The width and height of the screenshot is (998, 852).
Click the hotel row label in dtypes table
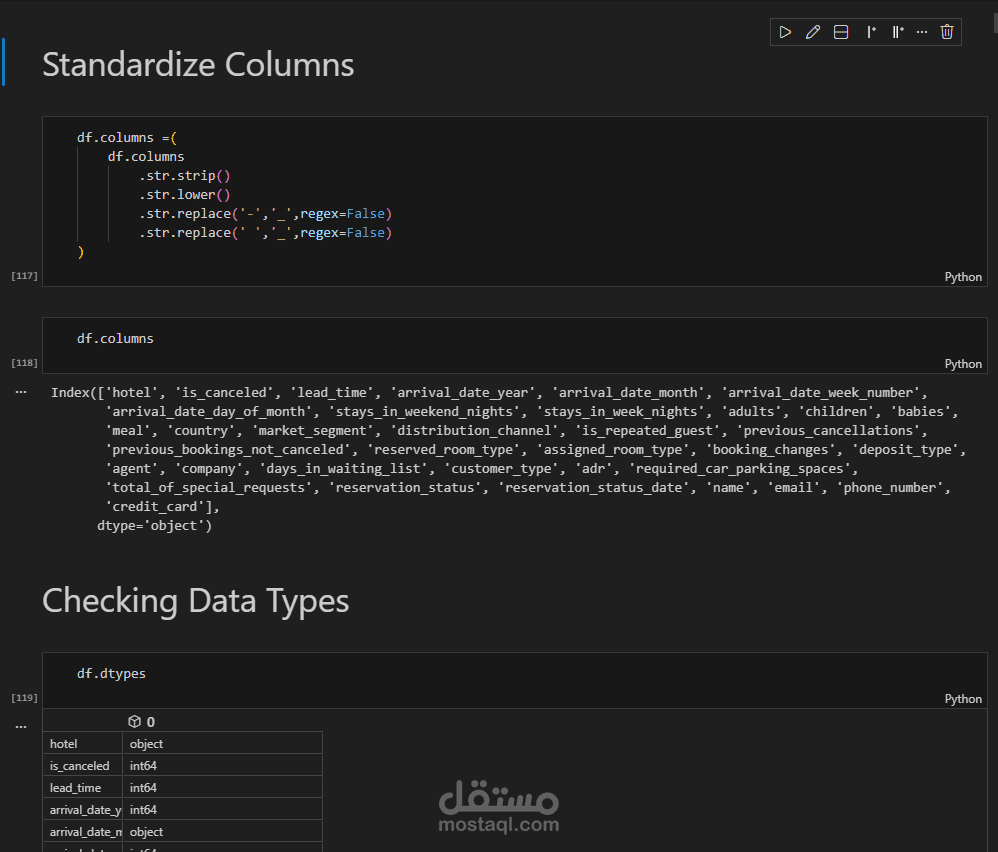pos(64,744)
